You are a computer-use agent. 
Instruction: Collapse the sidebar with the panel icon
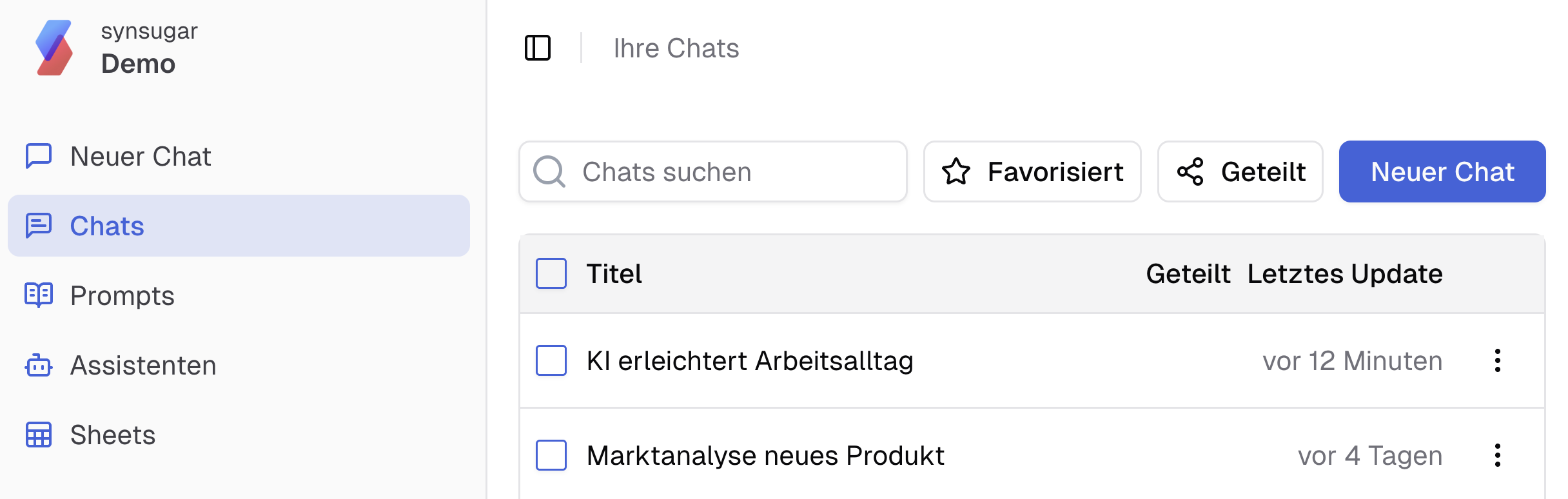539,48
